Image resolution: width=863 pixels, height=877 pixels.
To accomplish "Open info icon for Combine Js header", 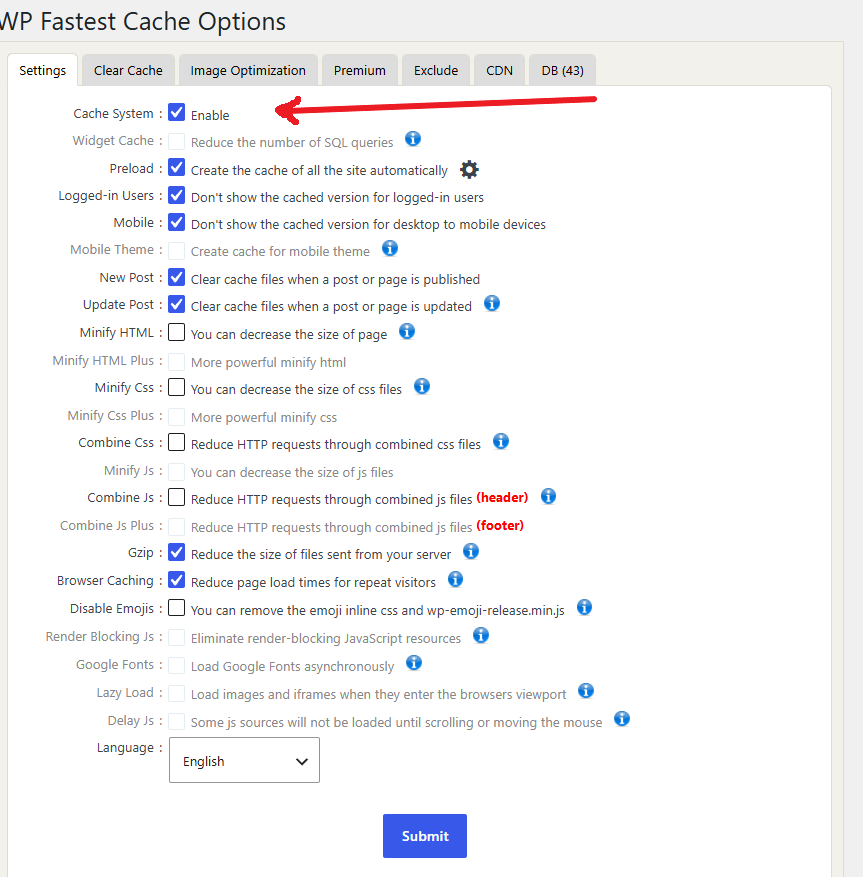I will click(x=548, y=496).
